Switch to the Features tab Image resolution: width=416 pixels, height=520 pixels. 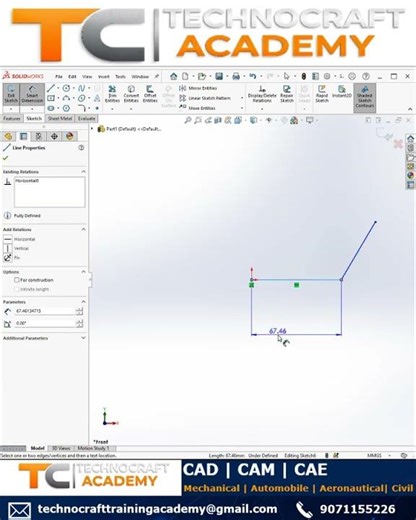tap(12, 118)
